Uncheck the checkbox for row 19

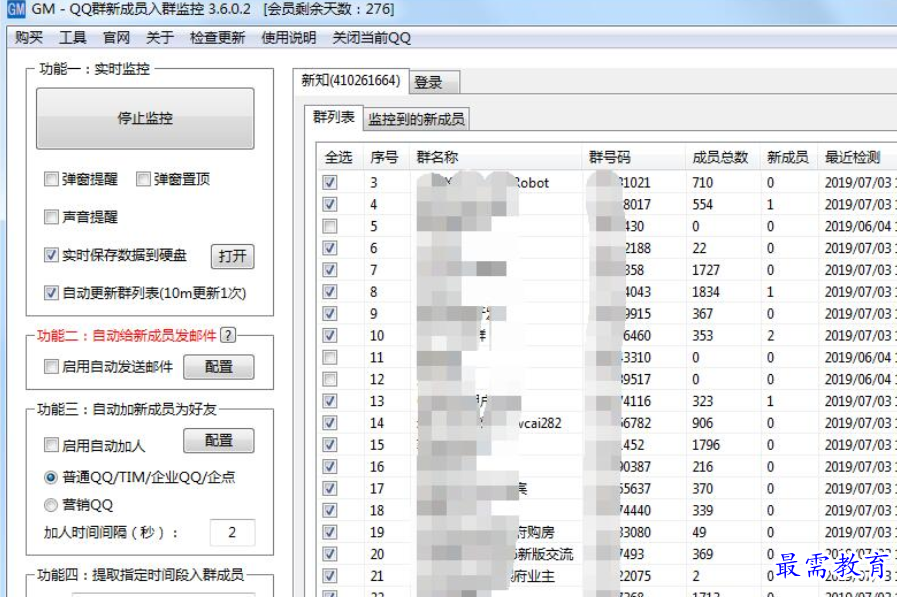click(330, 532)
